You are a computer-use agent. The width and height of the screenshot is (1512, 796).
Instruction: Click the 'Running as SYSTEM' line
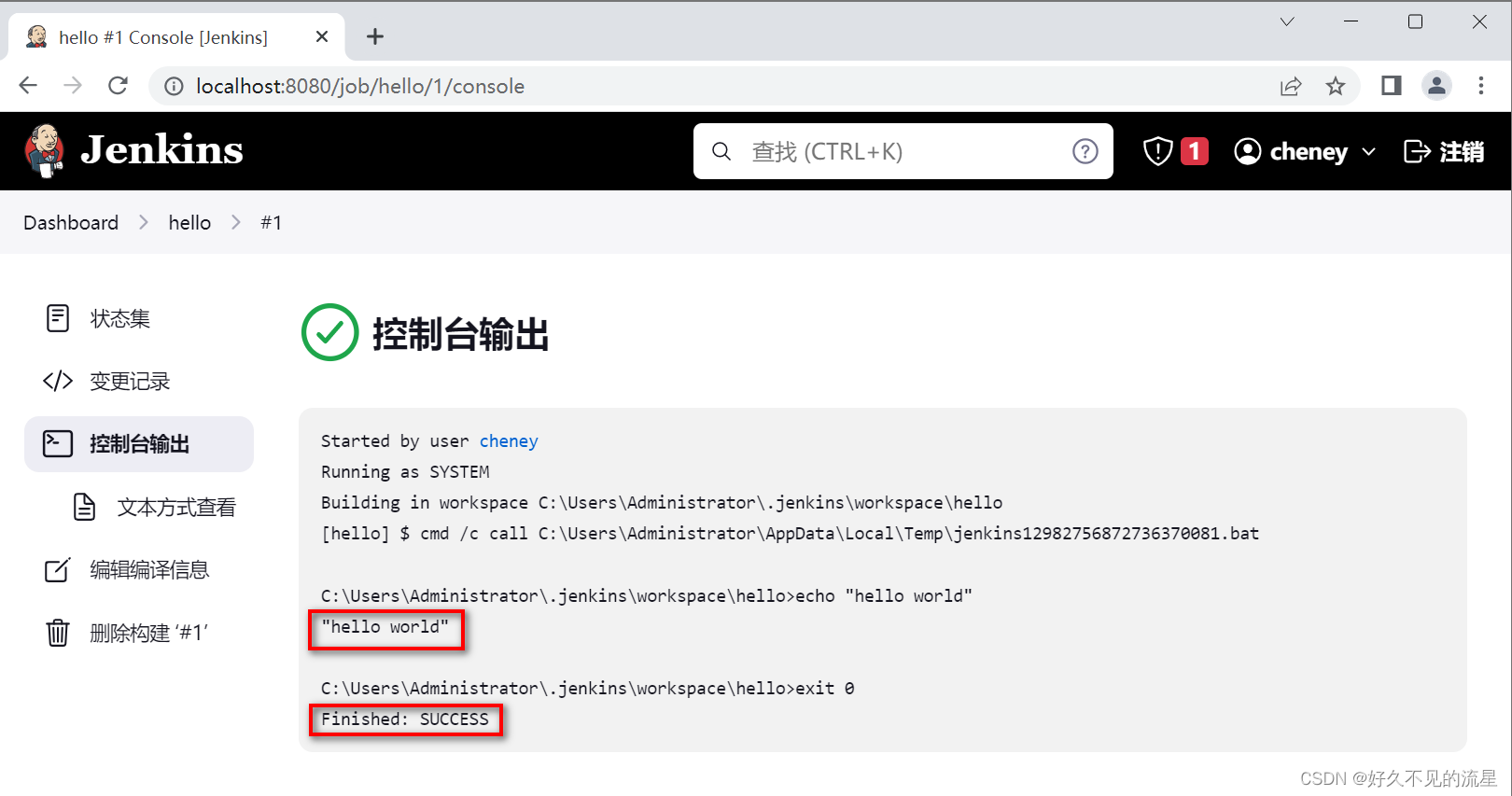(405, 471)
